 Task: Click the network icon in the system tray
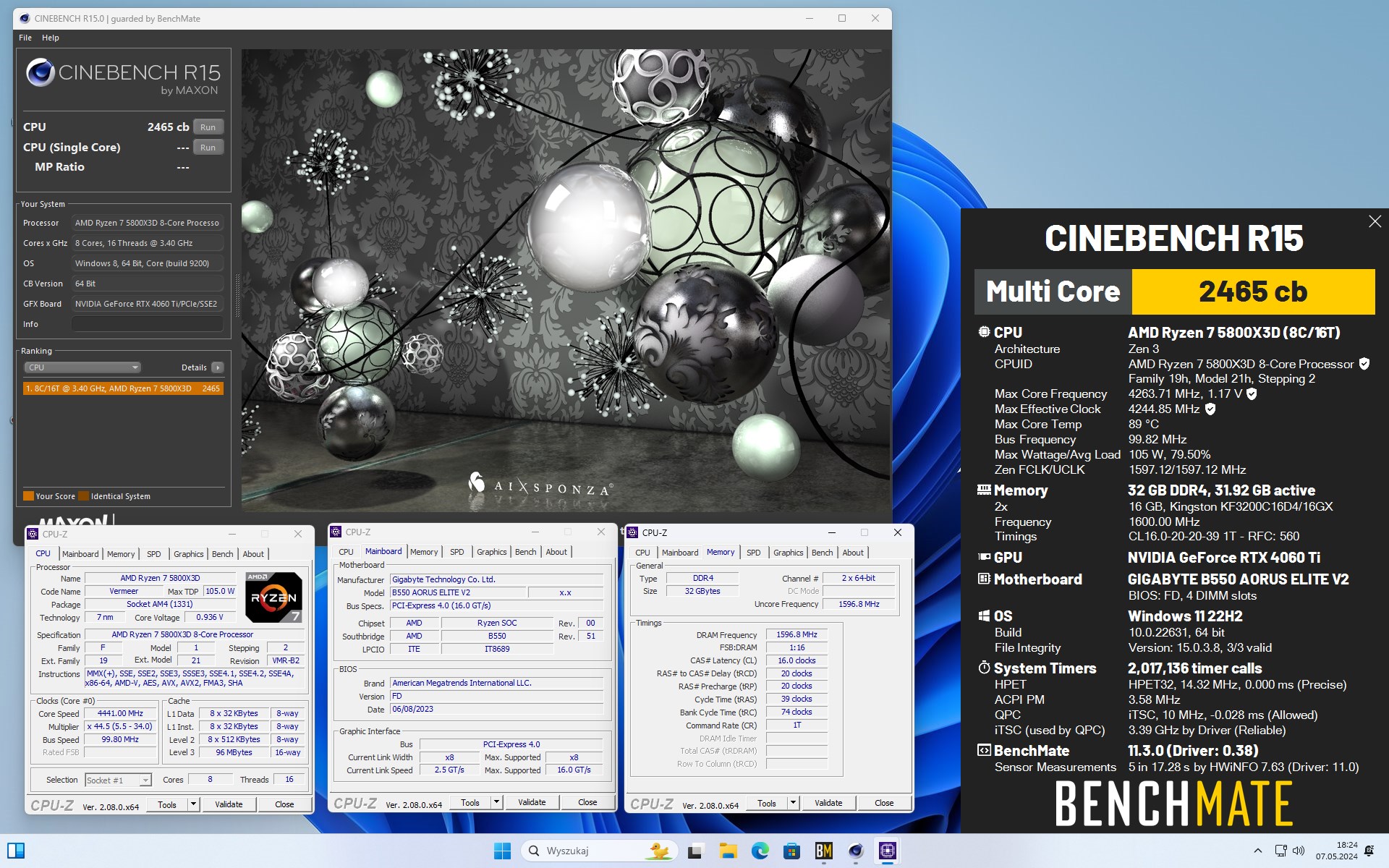[x=1280, y=851]
